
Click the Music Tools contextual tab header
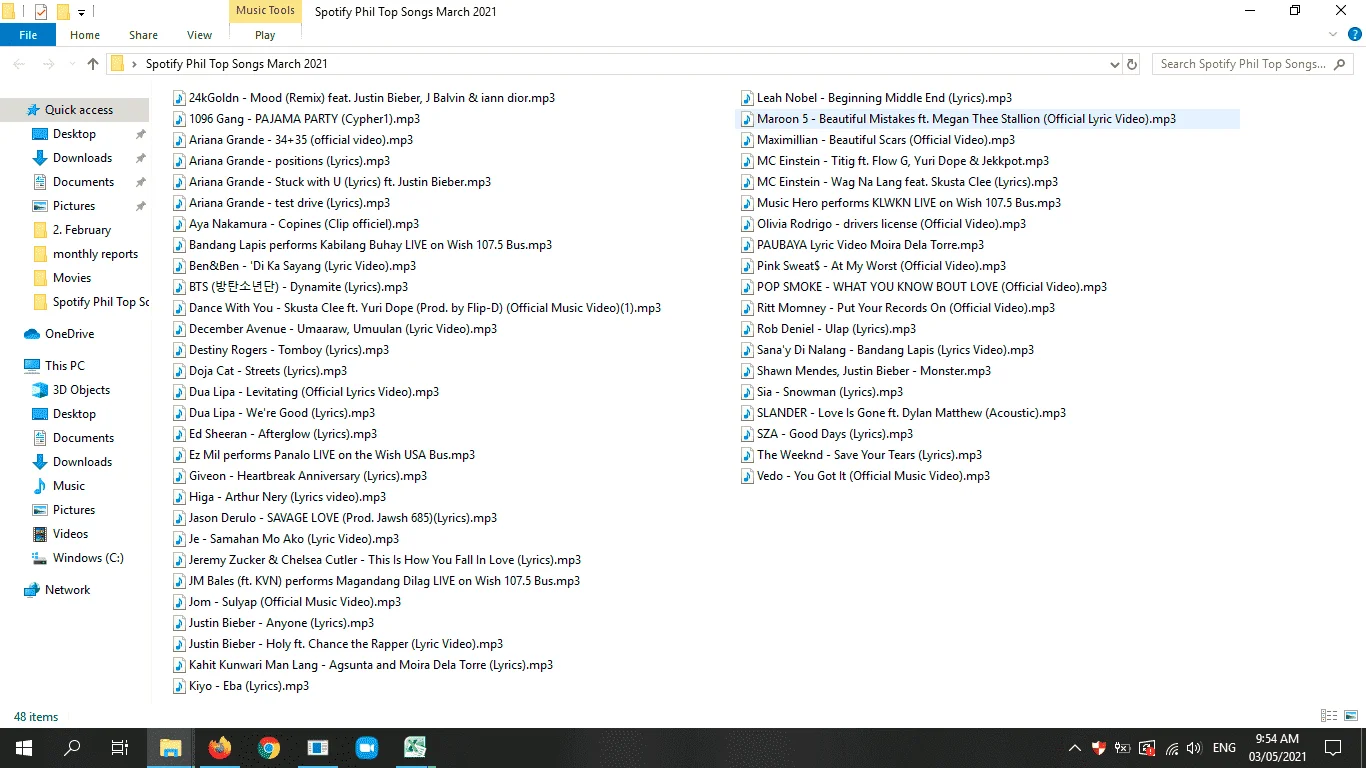pyautogui.click(x=265, y=11)
